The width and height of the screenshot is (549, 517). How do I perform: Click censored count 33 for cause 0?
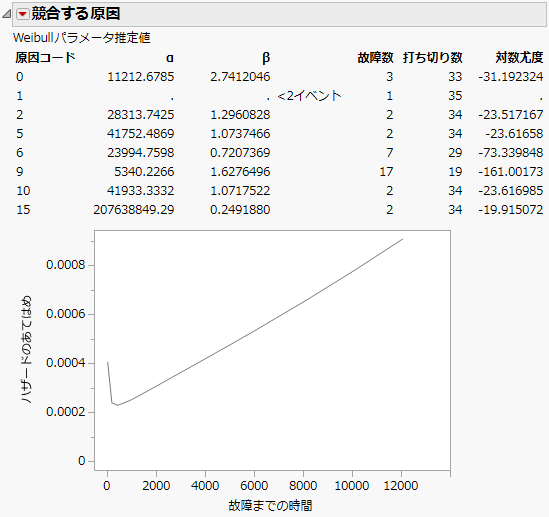(x=455, y=77)
